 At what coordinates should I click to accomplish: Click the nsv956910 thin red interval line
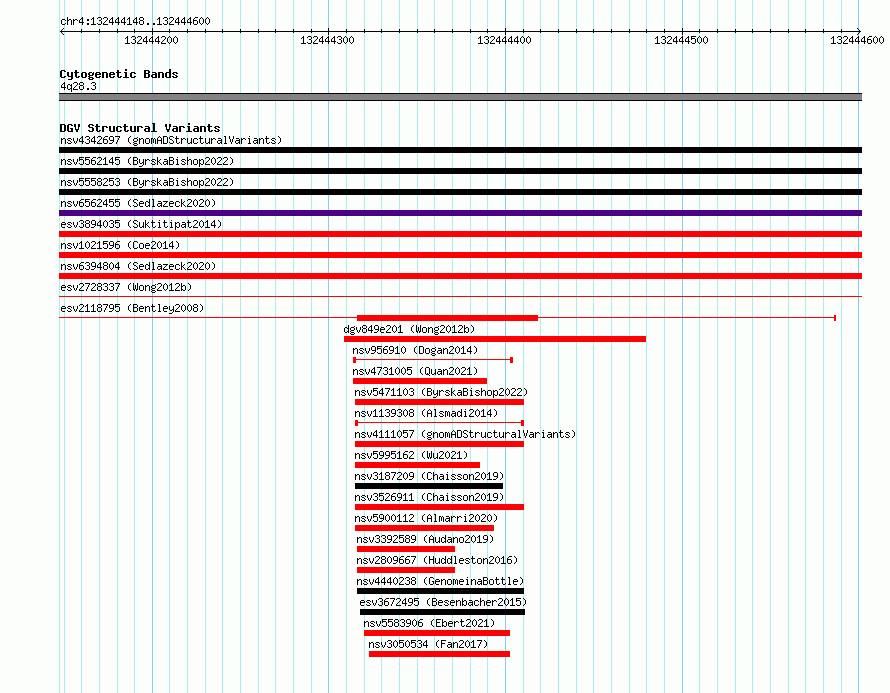433,360
